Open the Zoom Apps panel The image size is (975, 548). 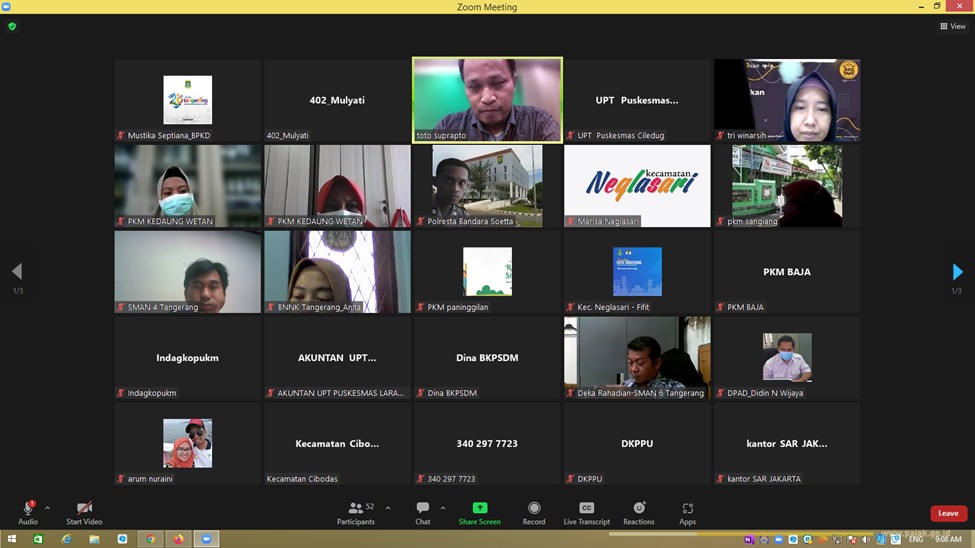687,512
